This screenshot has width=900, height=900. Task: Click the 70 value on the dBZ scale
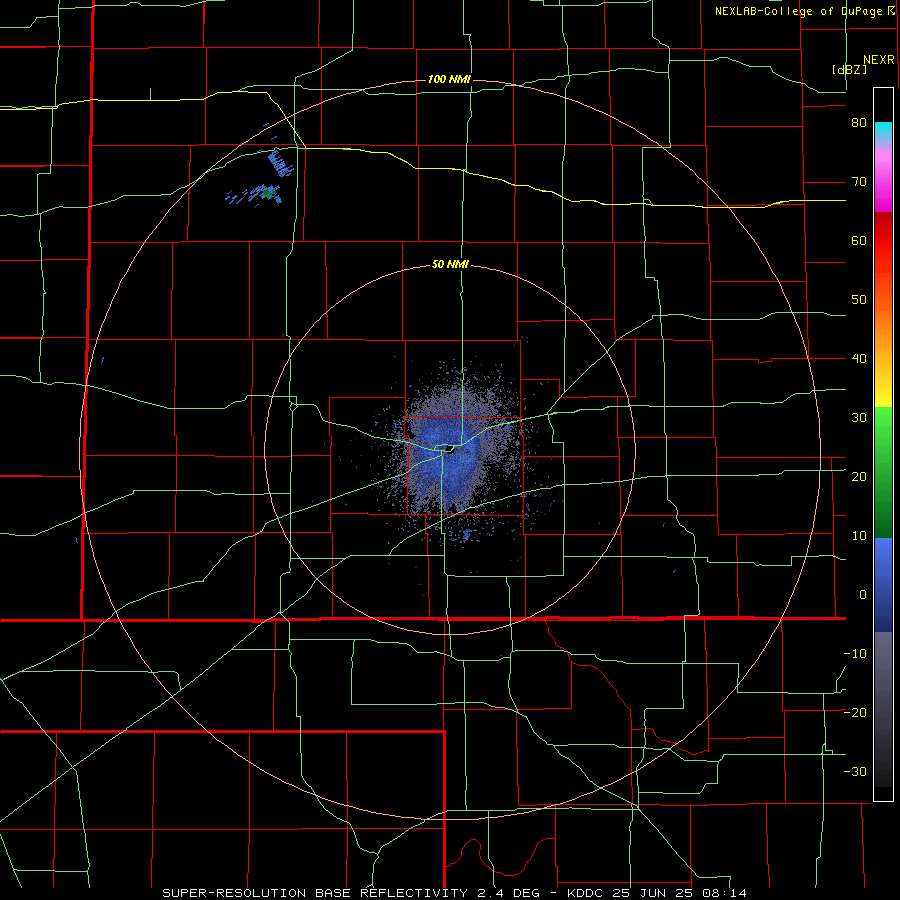859,182
